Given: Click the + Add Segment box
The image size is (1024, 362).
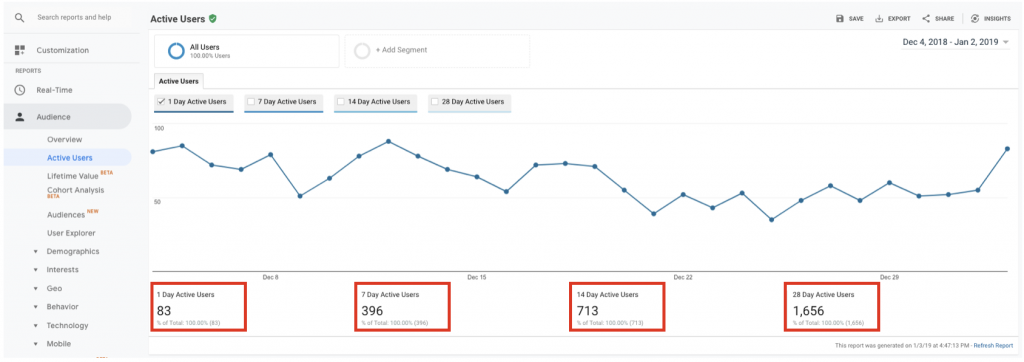Looking at the screenshot, I should pyautogui.click(x=437, y=51).
